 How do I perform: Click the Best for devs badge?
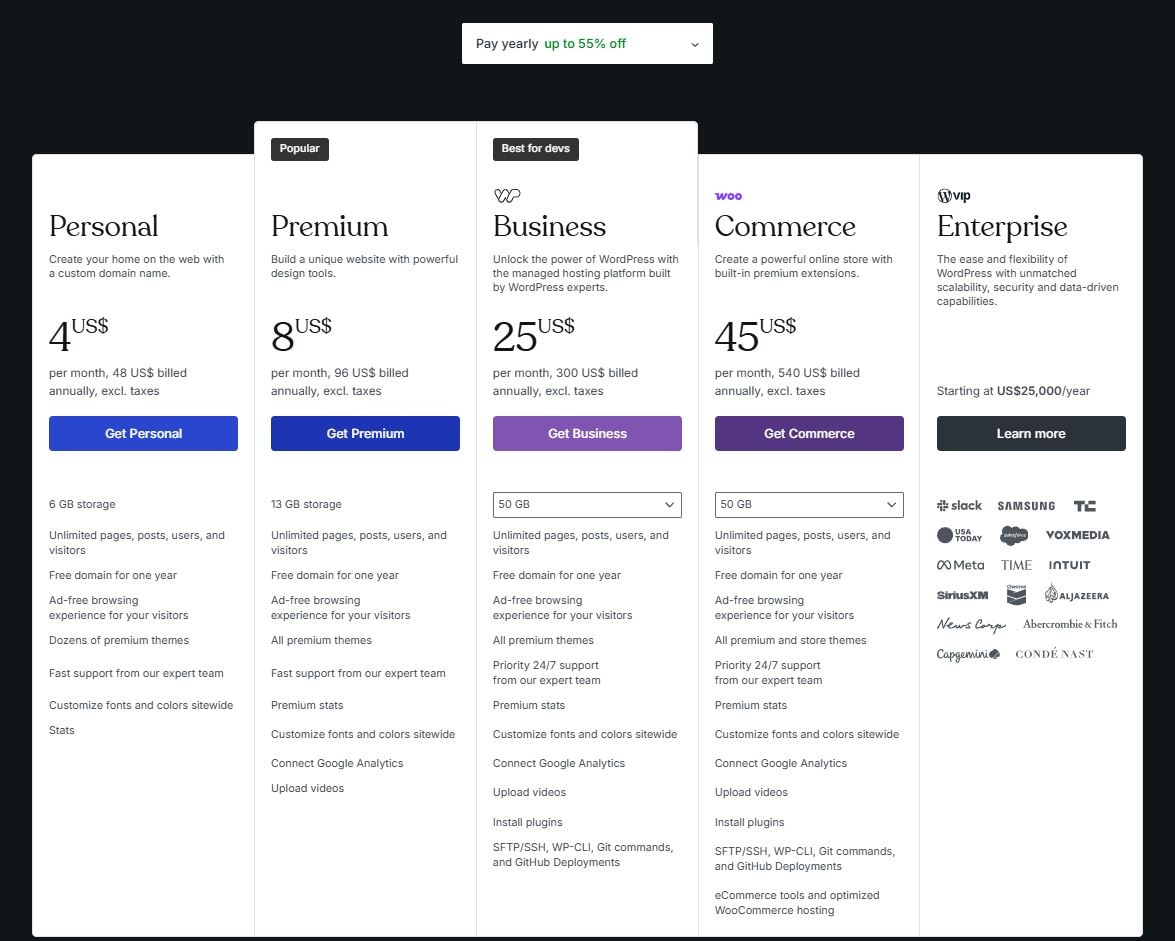pyautogui.click(x=535, y=149)
